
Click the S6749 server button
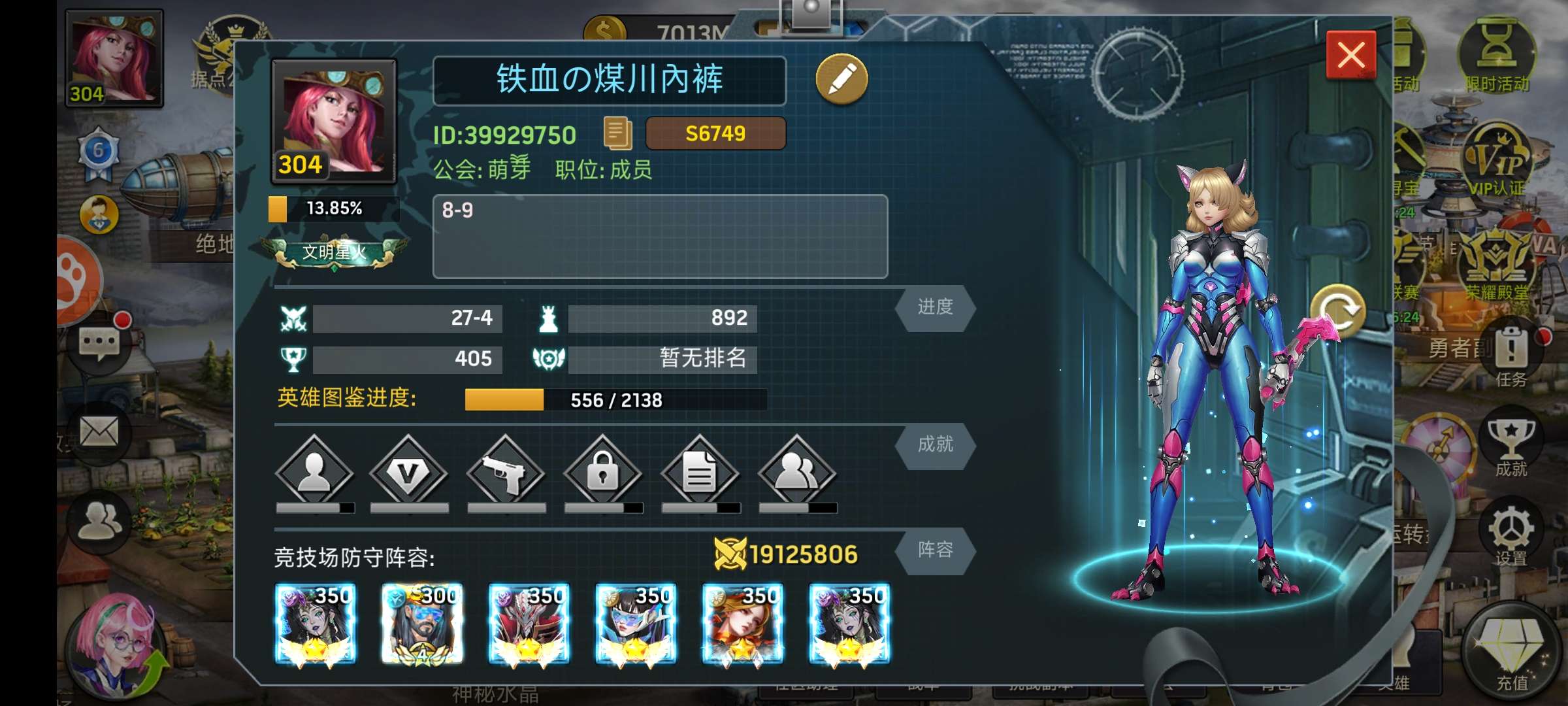pyautogui.click(x=715, y=133)
